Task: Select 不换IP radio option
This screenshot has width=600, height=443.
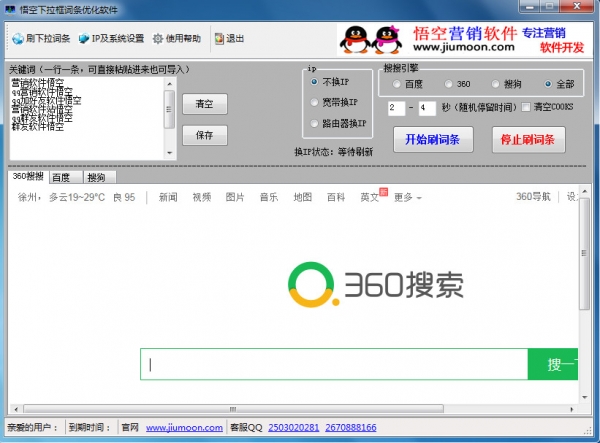Action: (x=314, y=82)
